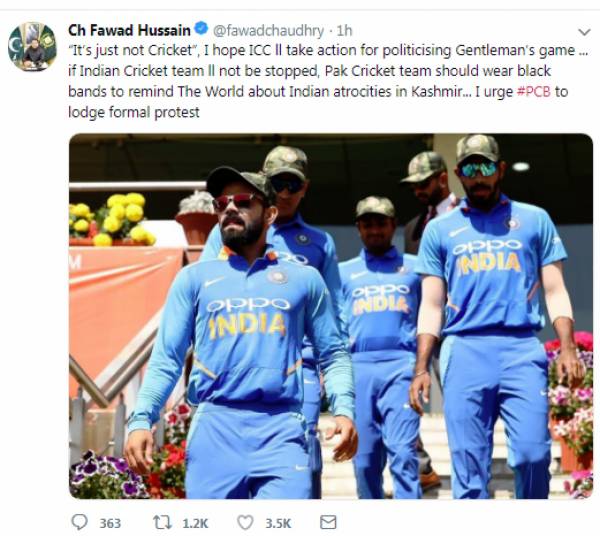Screen dimensions: 600x536
Task: View the 1.2K retweets count
Action: tap(195, 523)
